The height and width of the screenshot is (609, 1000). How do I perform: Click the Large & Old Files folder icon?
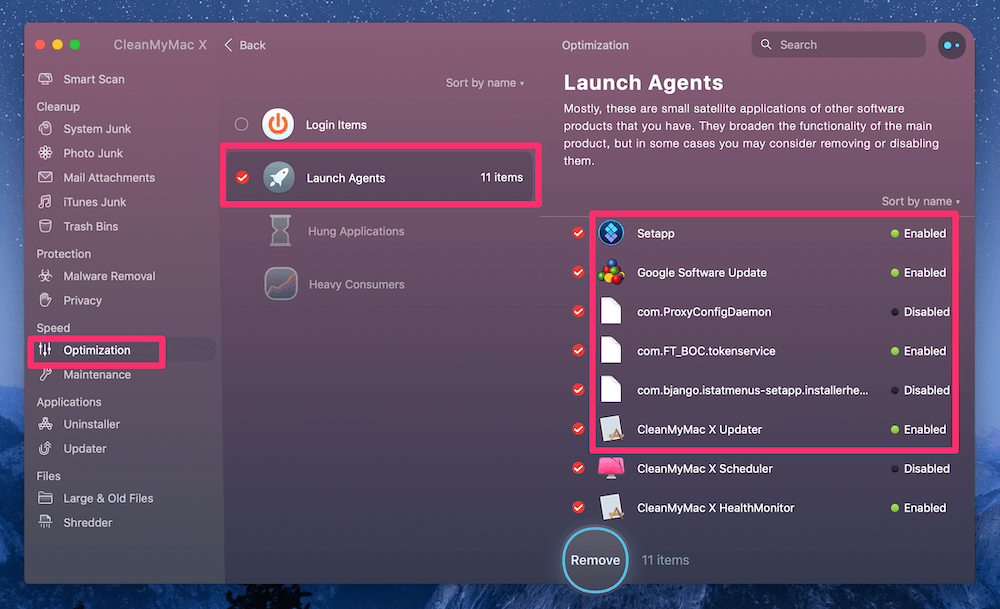[45, 497]
